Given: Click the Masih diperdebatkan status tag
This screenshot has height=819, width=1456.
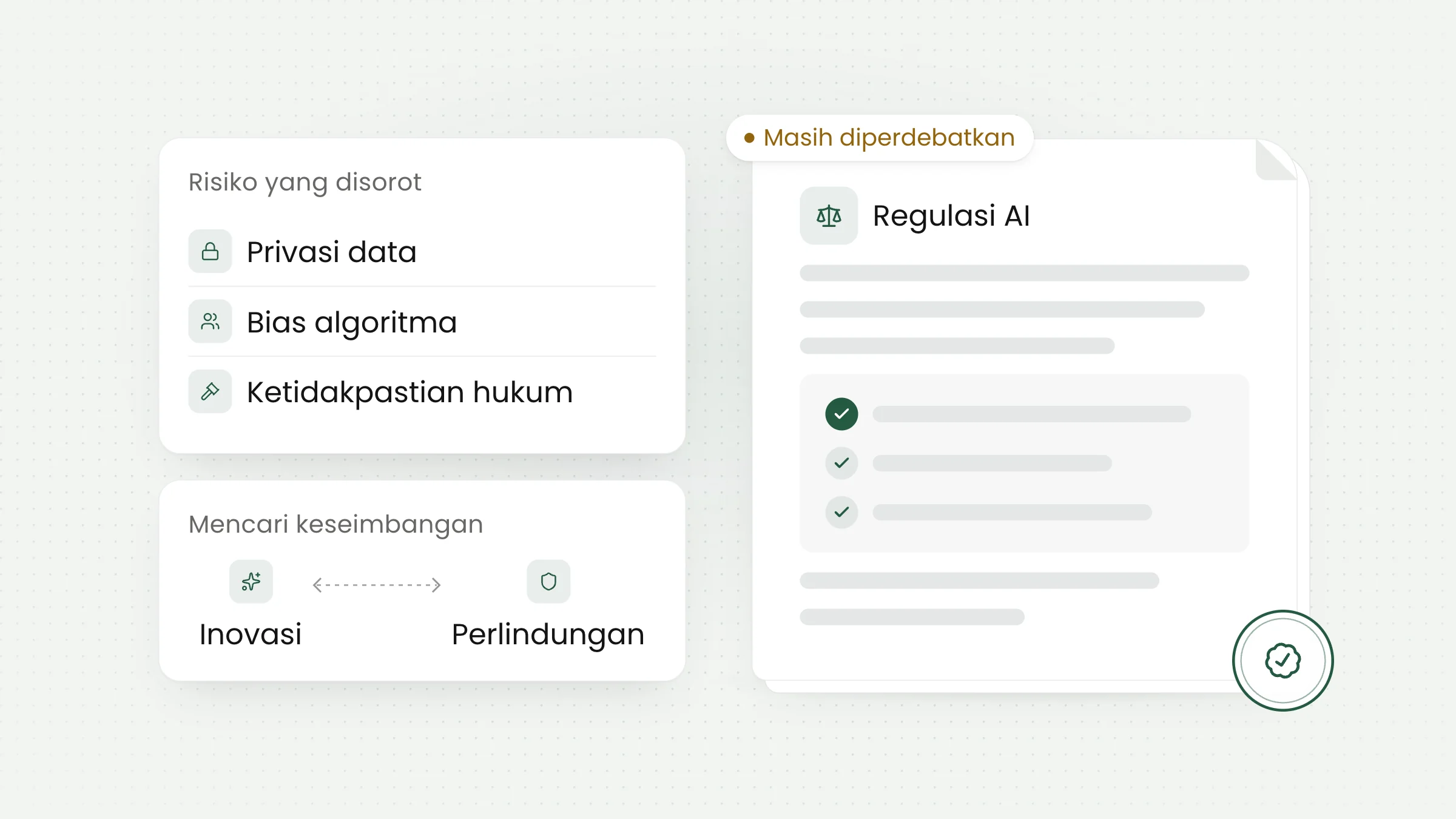Looking at the screenshot, I should (x=880, y=138).
